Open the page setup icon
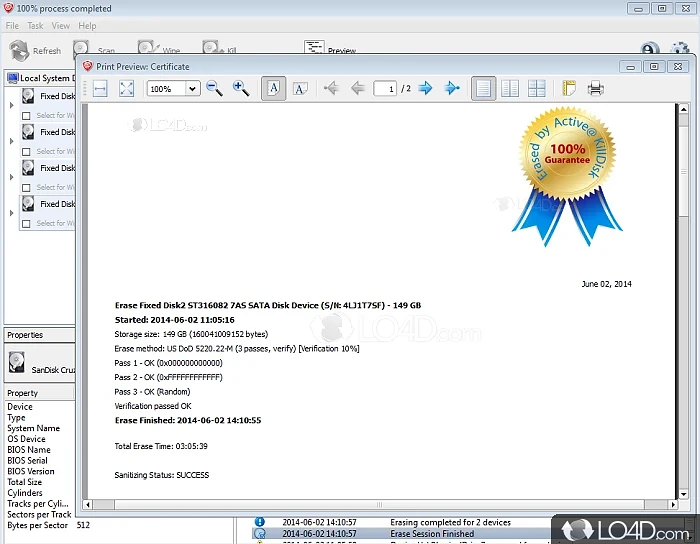 569,89
